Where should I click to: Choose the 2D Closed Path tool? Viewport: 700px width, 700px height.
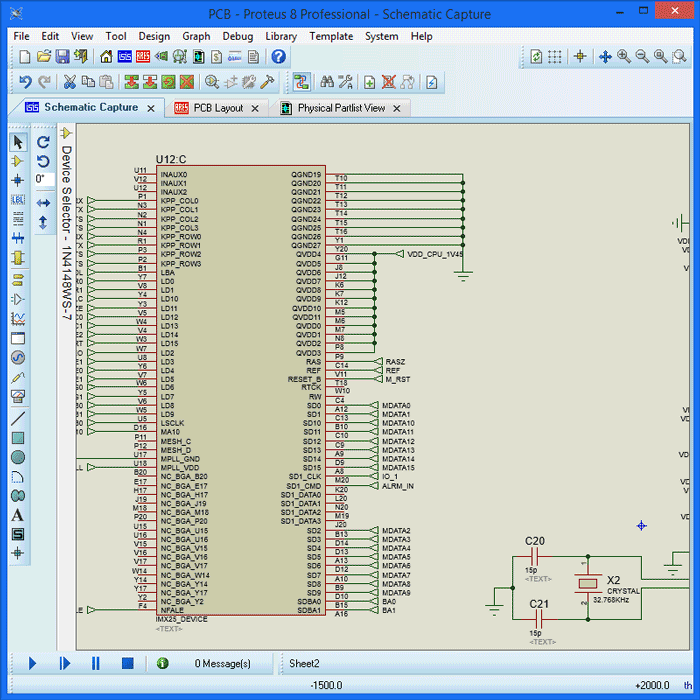(x=18, y=496)
